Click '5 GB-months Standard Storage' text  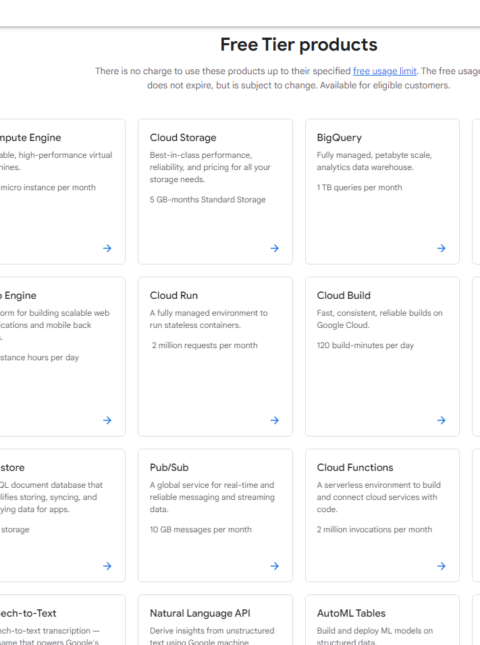[x=208, y=200]
